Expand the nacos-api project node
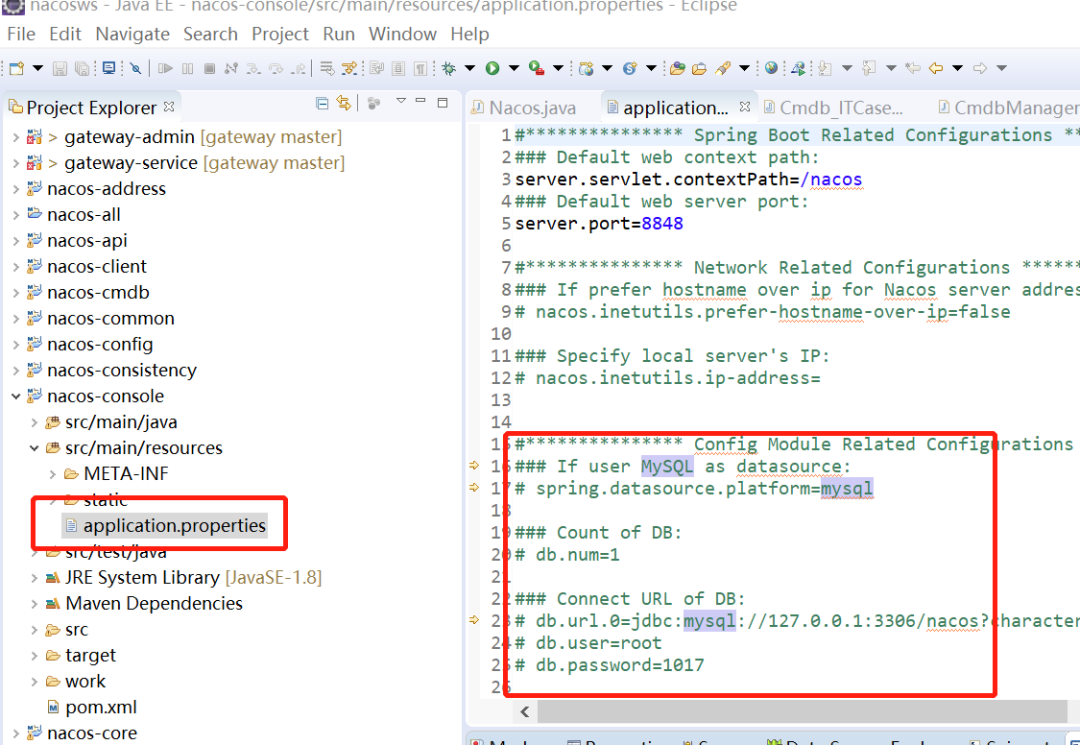 [16, 241]
